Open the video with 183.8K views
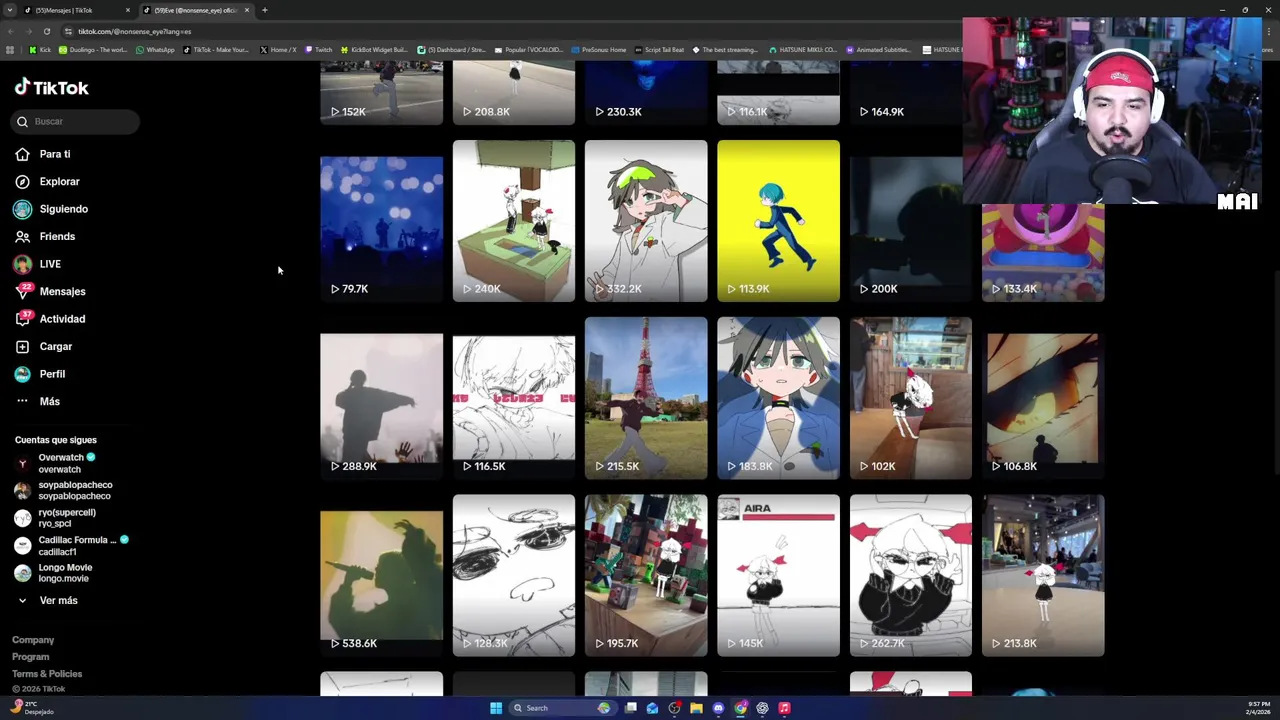This screenshot has width=1280, height=720. tap(778, 398)
